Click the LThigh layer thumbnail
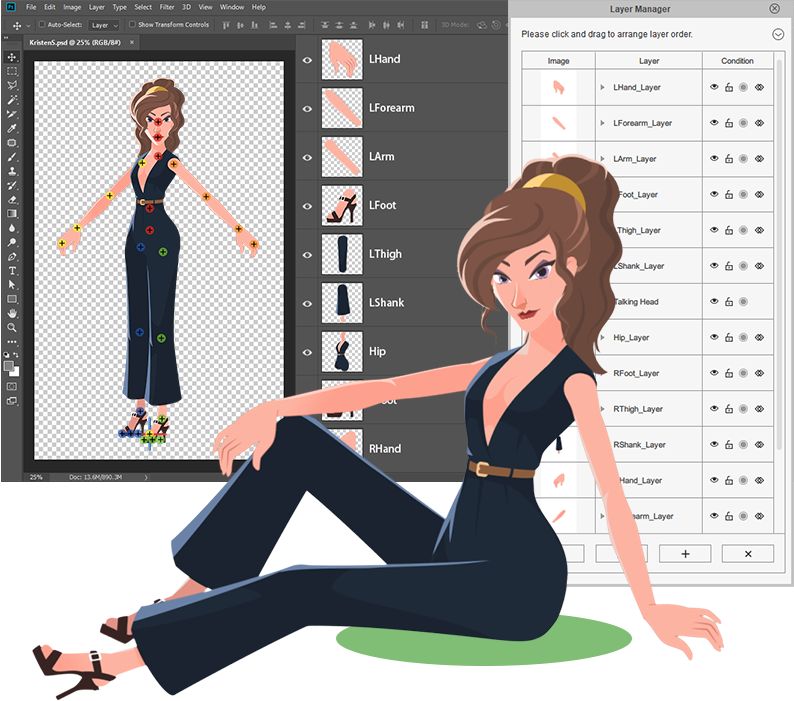The height and width of the screenshot is (701, 794). point(342,254)
